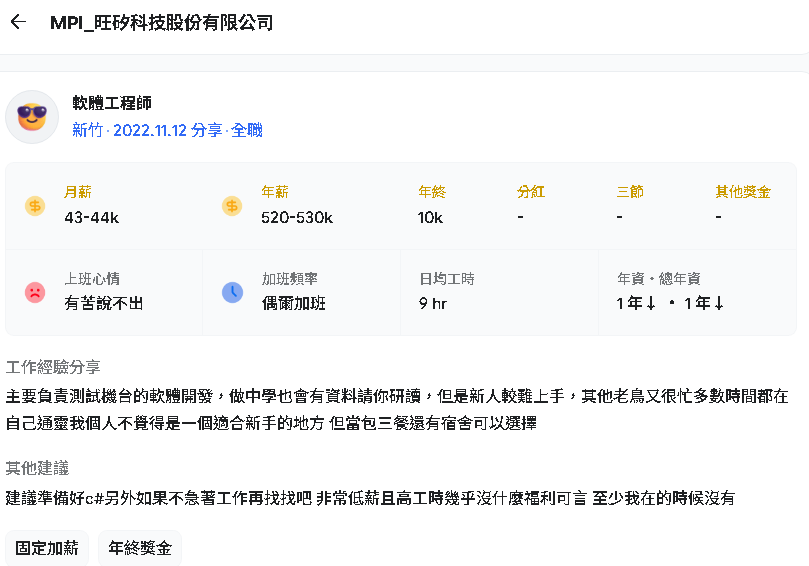Screen dimensions: 809x566
Task: Click the paragraph starting 主要負責測試機台
Action: (397, 410)
